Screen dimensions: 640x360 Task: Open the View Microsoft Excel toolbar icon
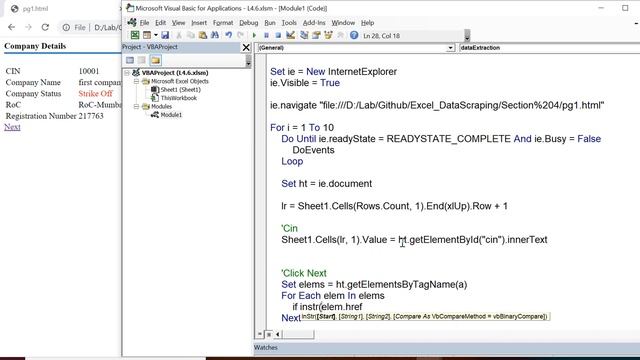(x=135, y=36)
